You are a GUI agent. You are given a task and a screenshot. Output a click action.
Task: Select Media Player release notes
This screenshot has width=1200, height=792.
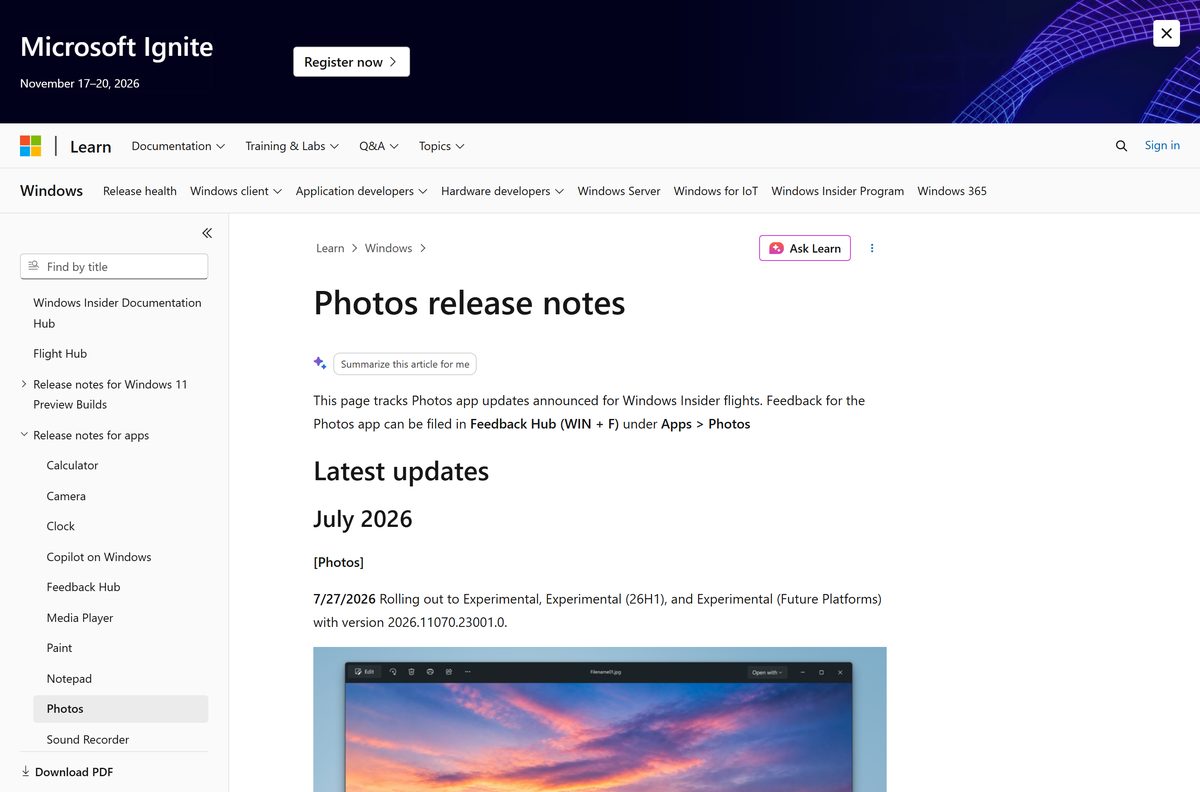coord(80,618)
